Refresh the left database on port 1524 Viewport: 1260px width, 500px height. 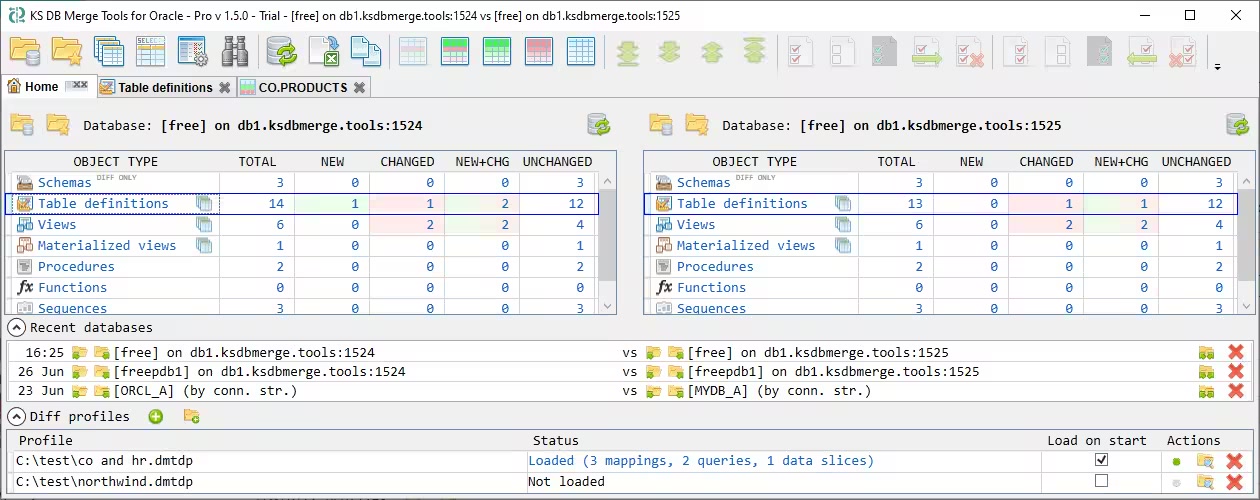pyautogui.click(x=598, y=125)
